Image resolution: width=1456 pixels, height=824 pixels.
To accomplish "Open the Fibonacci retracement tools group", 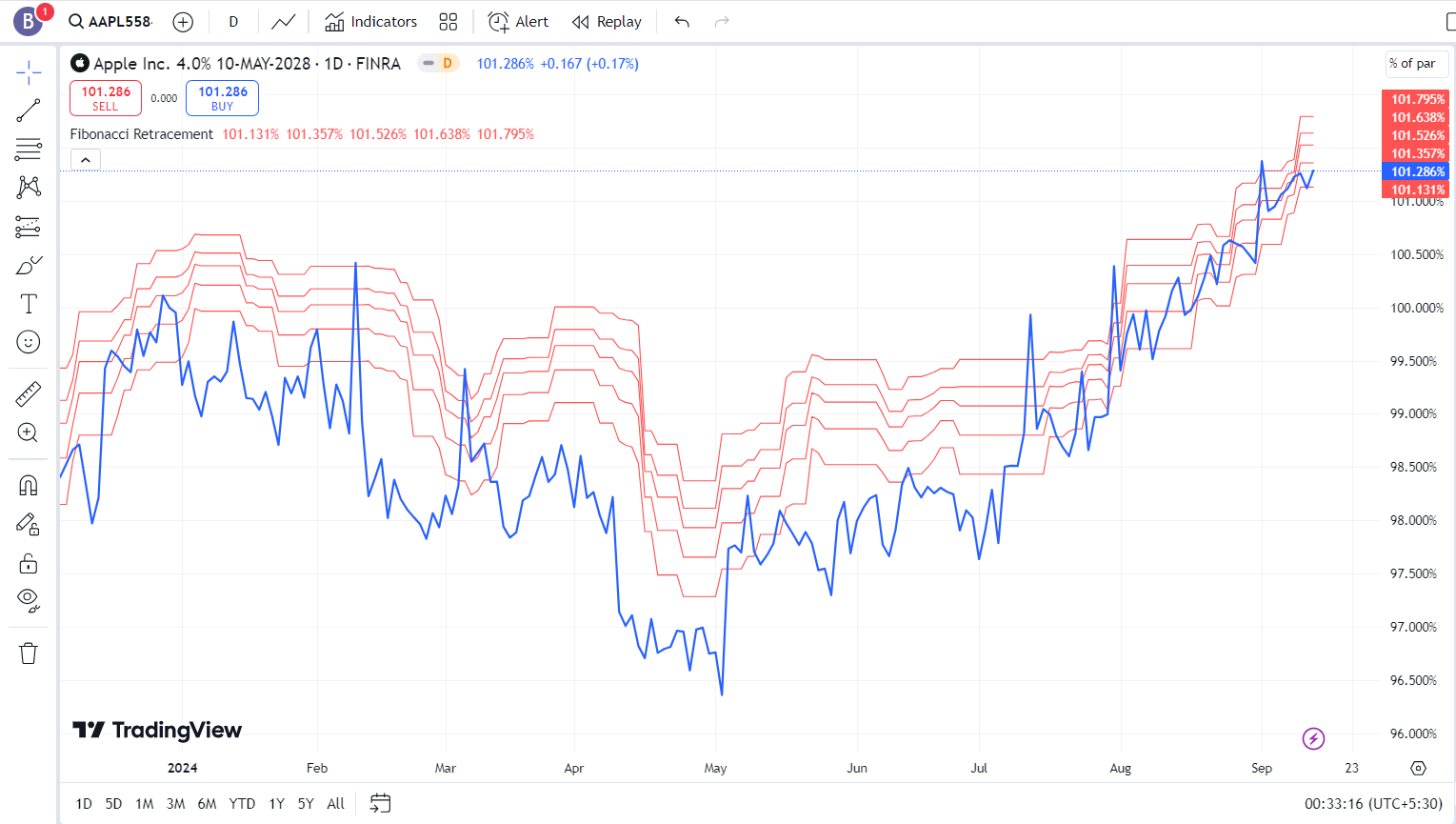I will 29,150.
